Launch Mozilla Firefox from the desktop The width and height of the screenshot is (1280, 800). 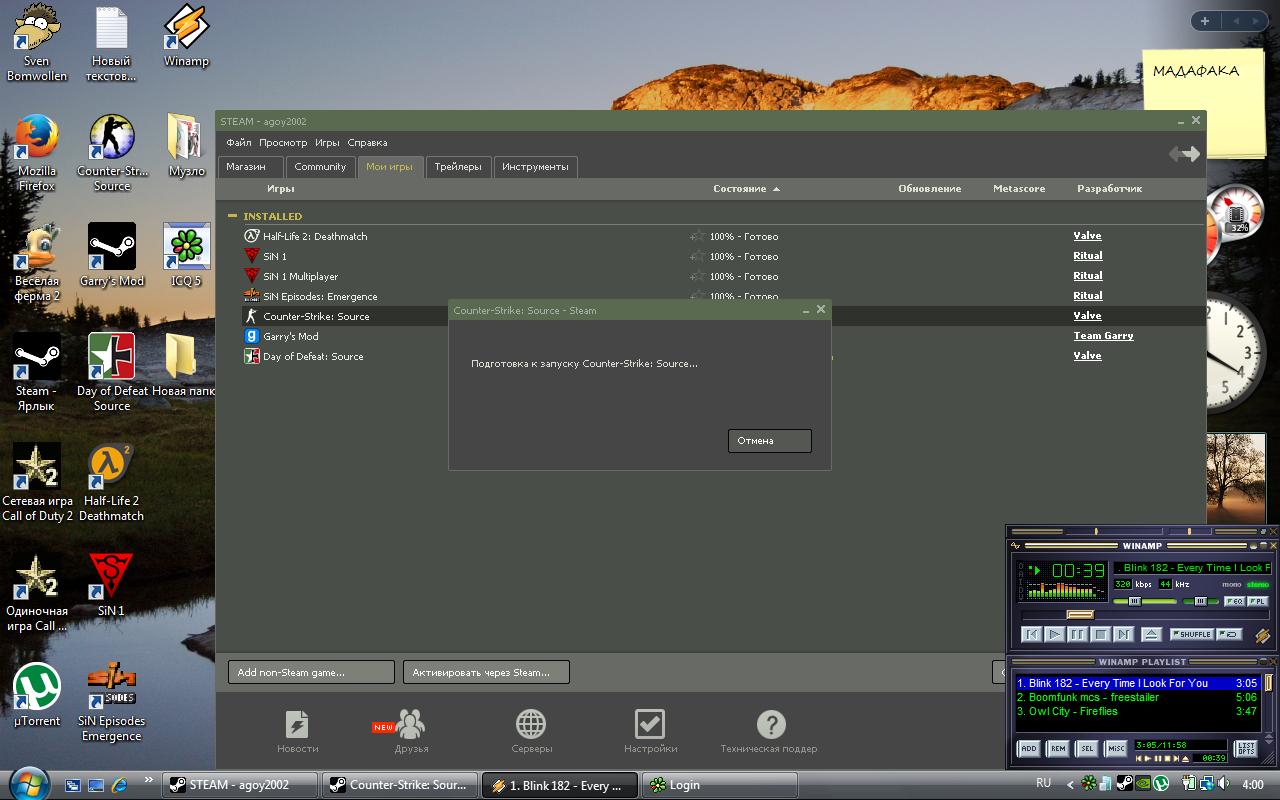(37, 152)
